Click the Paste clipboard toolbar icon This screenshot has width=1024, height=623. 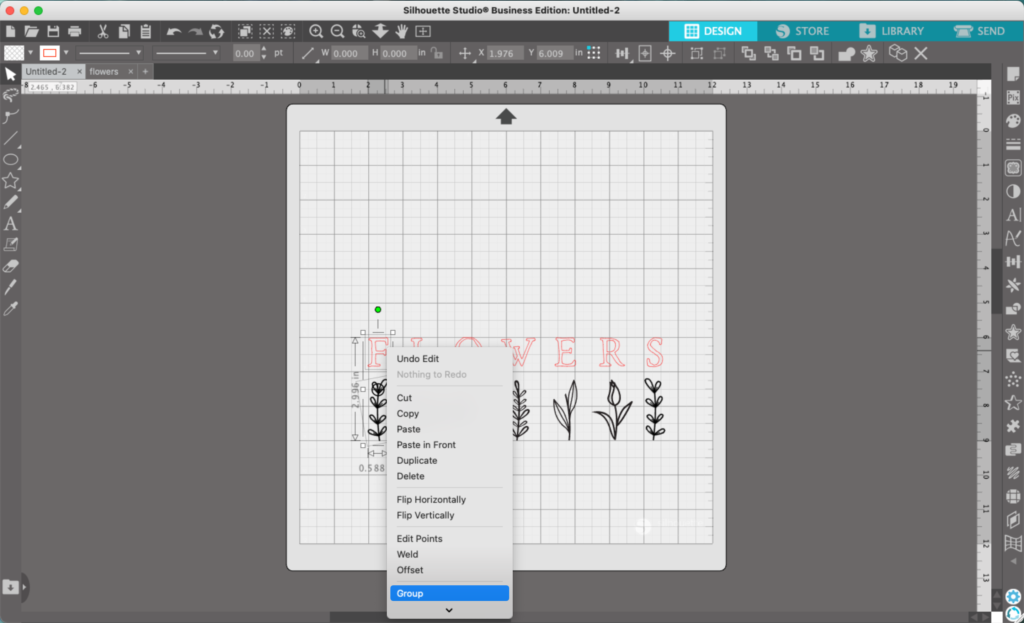pyautogui.click(x=146, y=31)
